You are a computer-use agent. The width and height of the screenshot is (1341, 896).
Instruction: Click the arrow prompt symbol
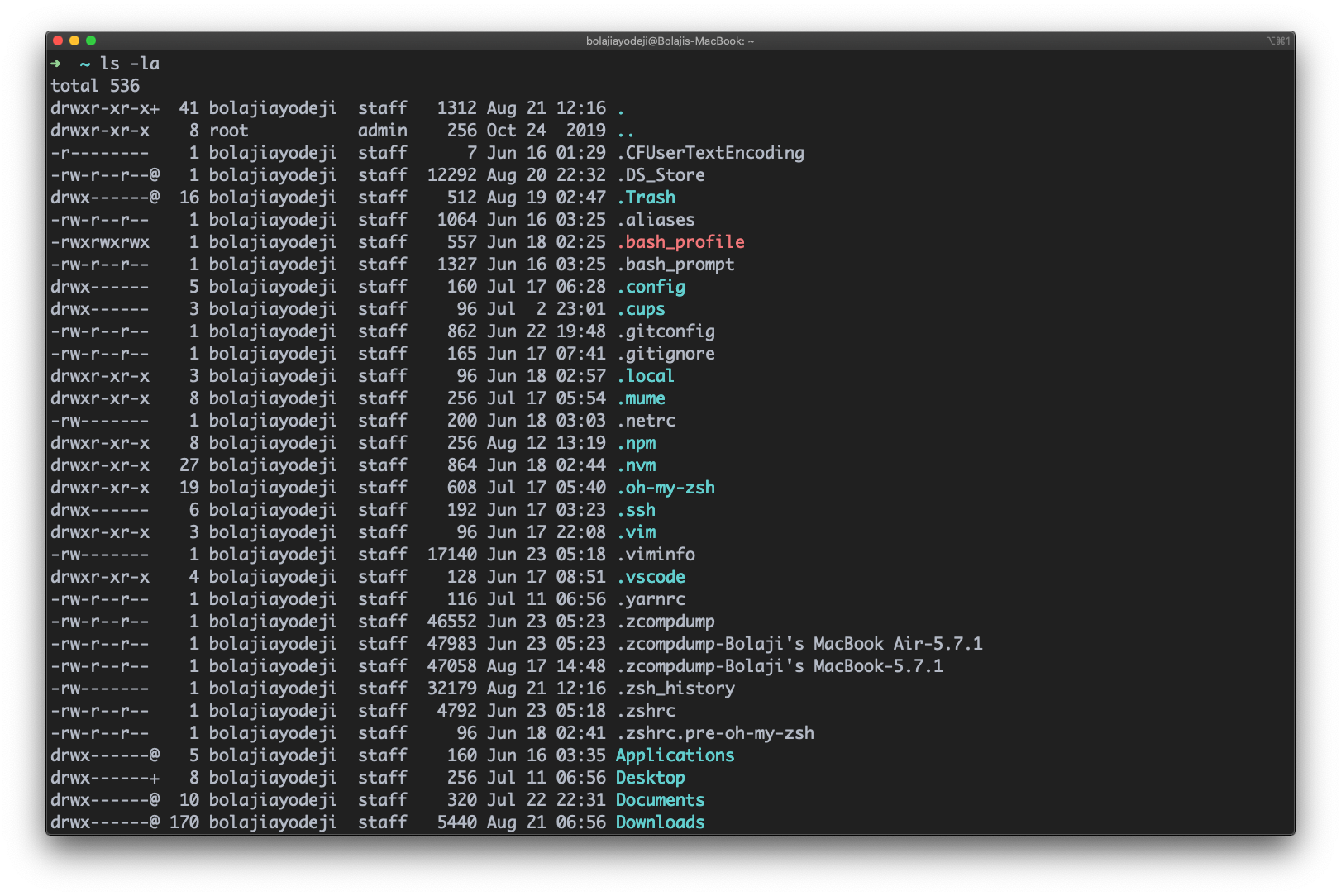pos(56,64)
